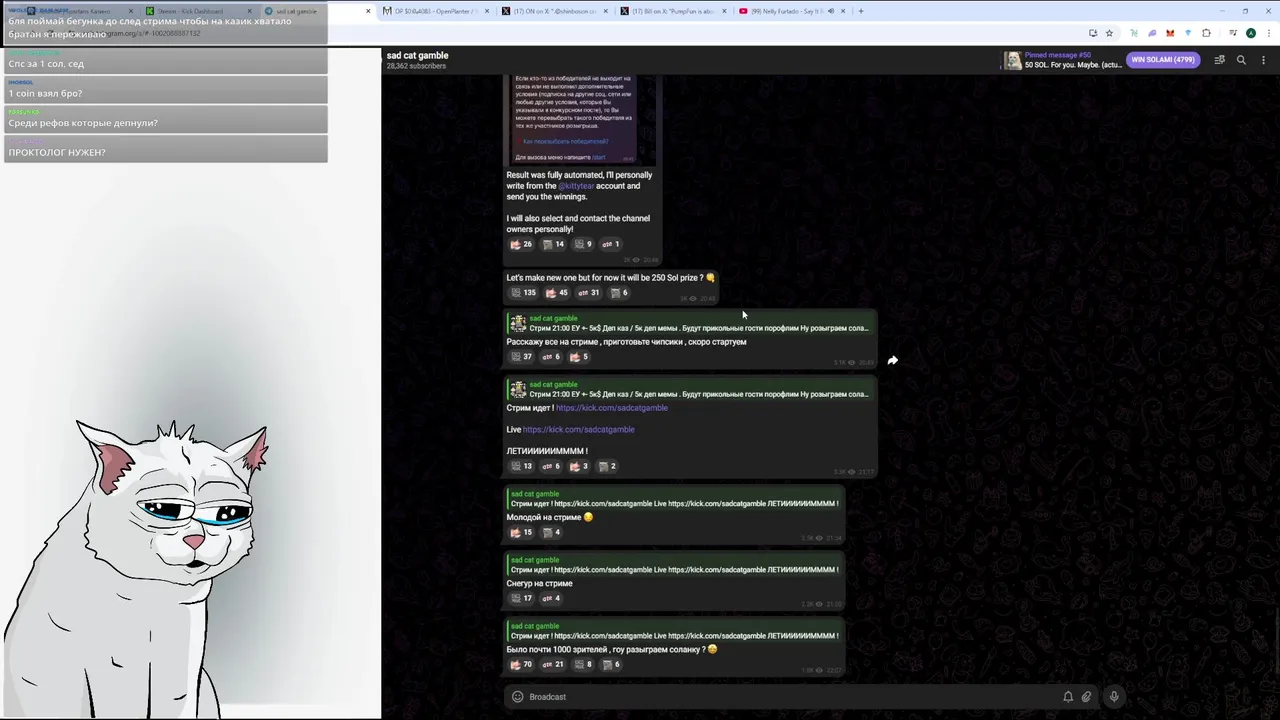1280x720 pixels.
Task: Switch to the '(17) ON on X' tab
Action: tap(553, 11)
